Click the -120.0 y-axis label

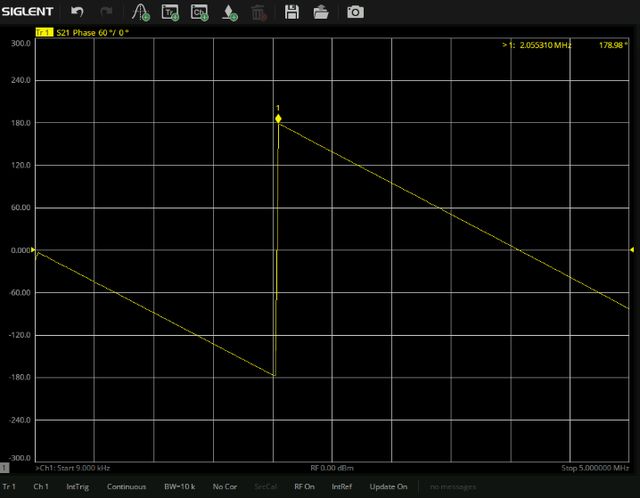click(20, 335)
